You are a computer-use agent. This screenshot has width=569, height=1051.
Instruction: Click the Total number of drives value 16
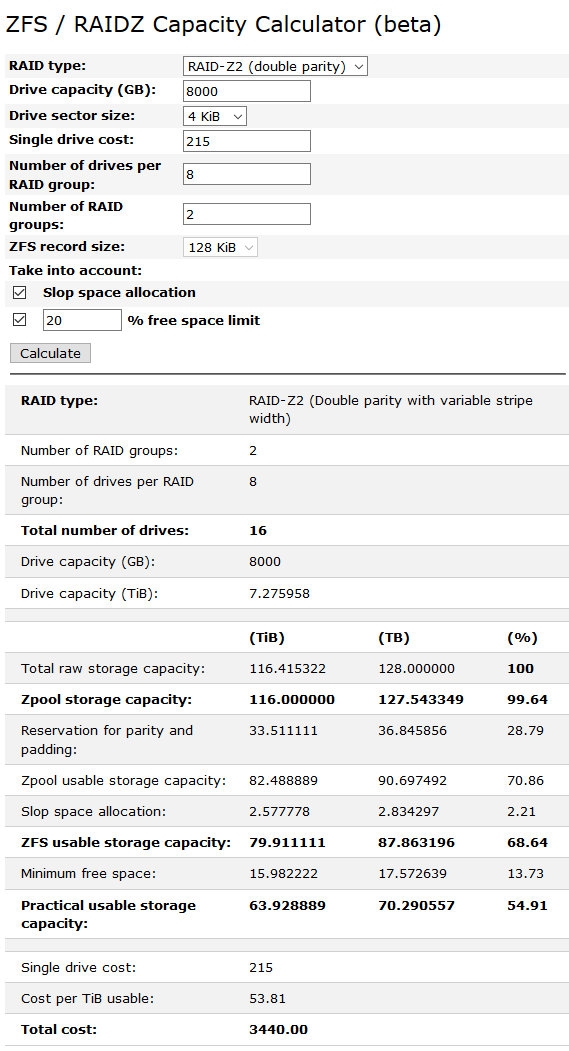tap(258, 531)
